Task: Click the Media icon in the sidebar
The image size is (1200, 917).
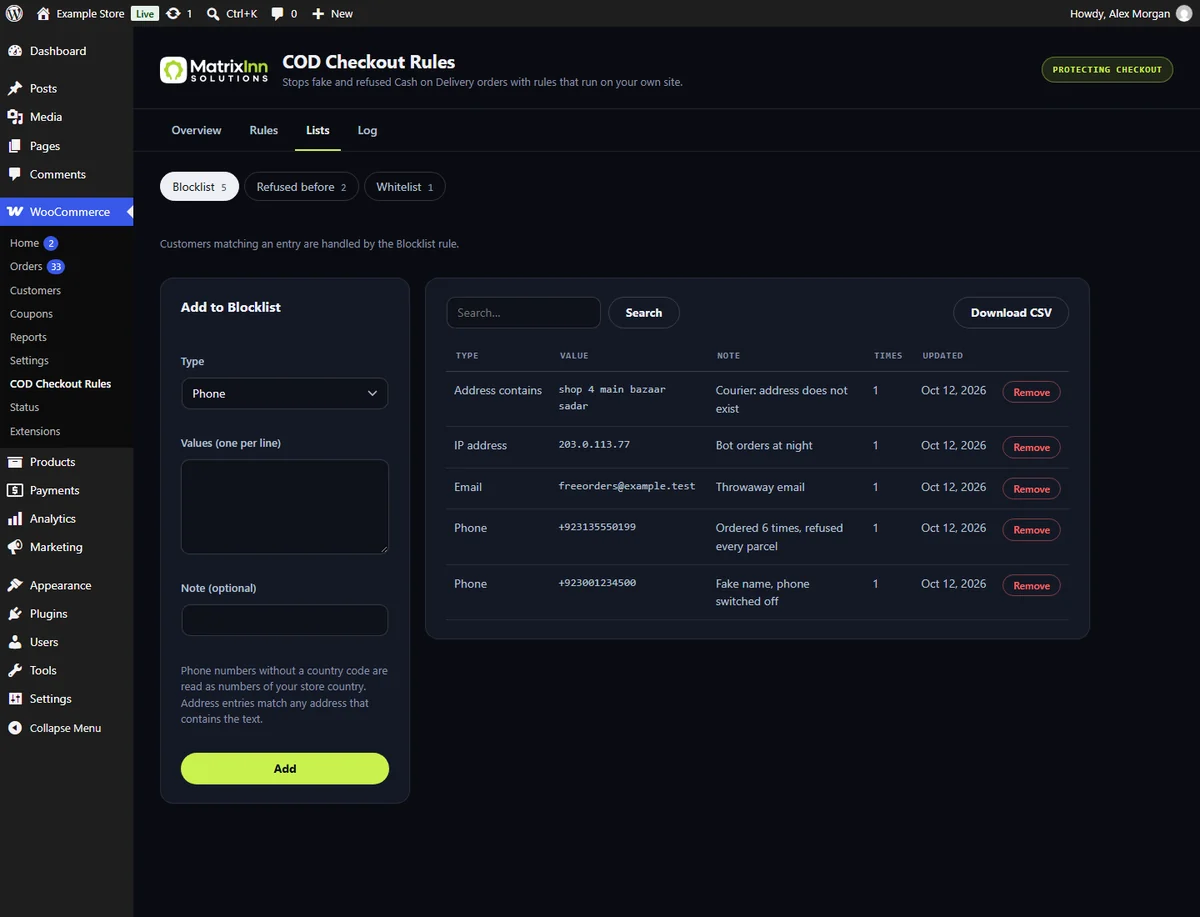Action: point(15,117)
